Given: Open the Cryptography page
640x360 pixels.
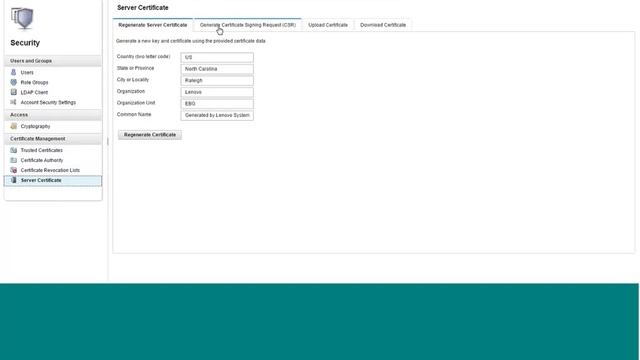Looking at the screenshot, I should coord(35,127).
